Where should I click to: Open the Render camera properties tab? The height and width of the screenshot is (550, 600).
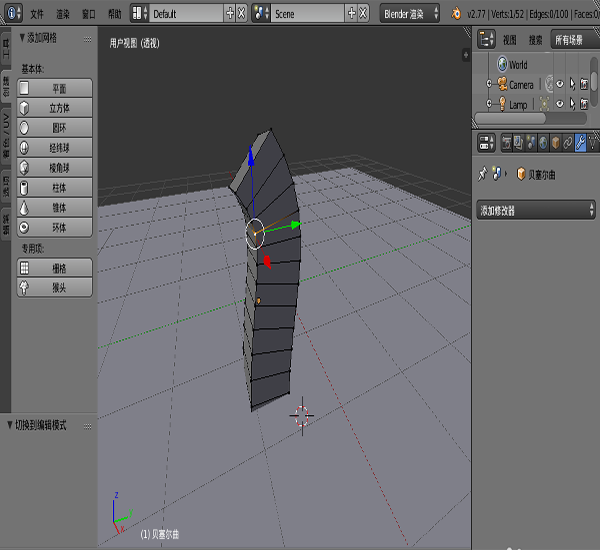click(x=506, y=142)
